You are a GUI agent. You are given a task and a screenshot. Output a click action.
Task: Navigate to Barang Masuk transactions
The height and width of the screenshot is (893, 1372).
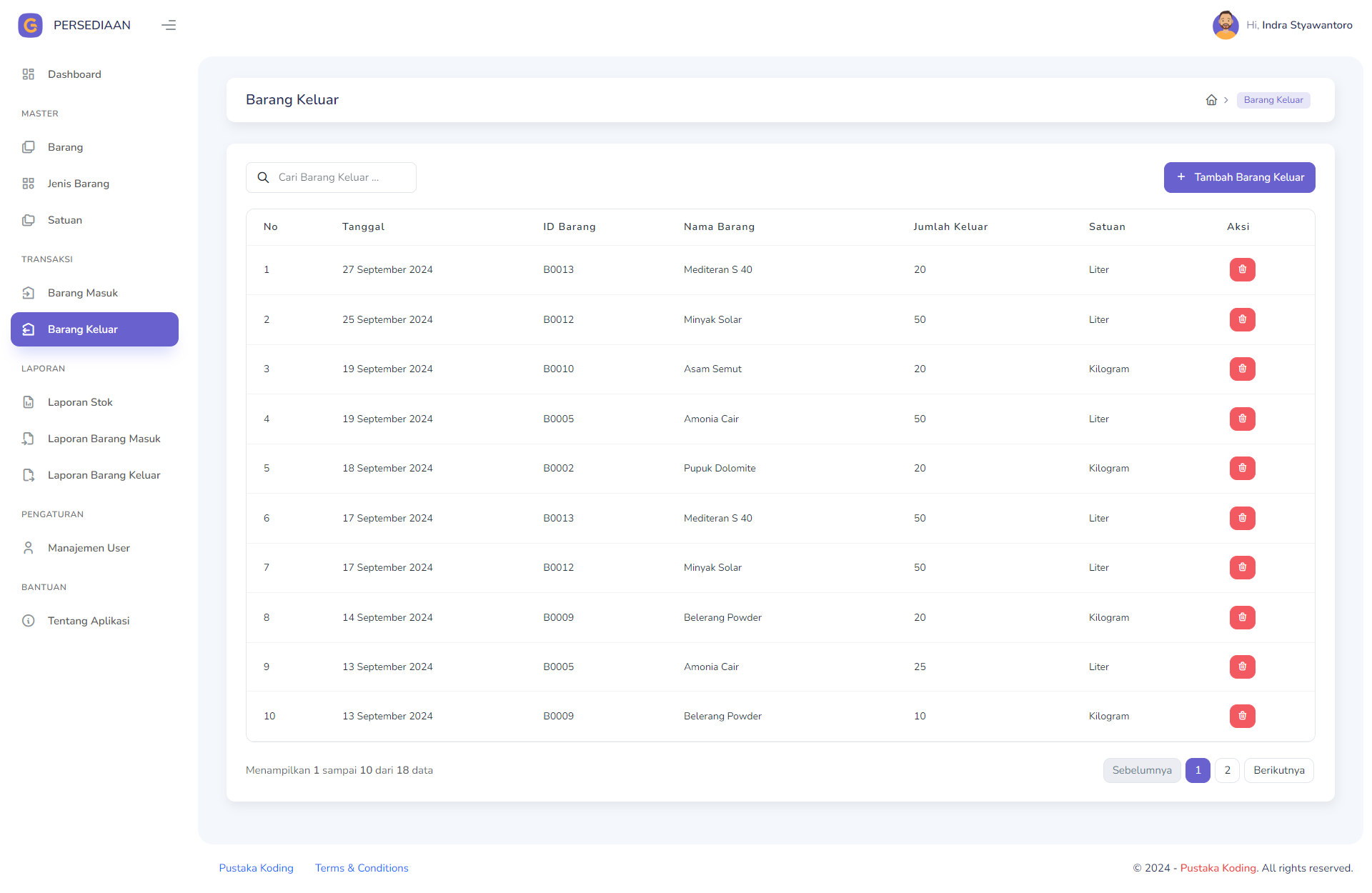(82, 293)
